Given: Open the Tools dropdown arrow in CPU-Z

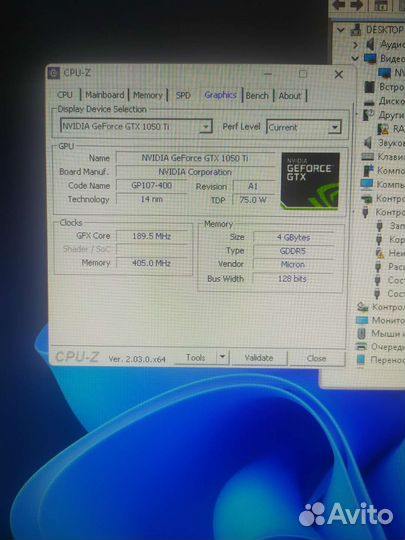Looking at the screenshot, I should pos(223,357).
